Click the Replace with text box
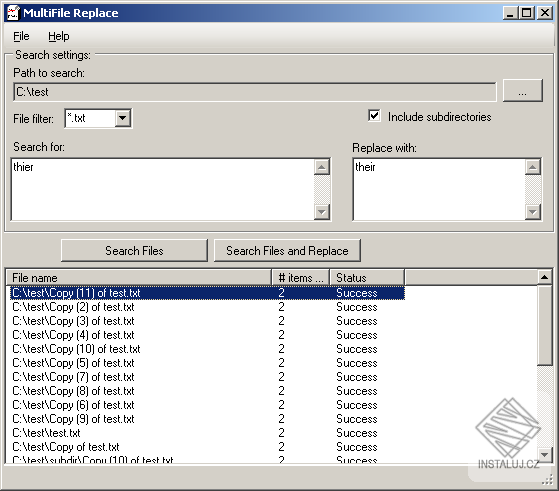This screenshot has width=559, height=491. [x=439, y=189]
